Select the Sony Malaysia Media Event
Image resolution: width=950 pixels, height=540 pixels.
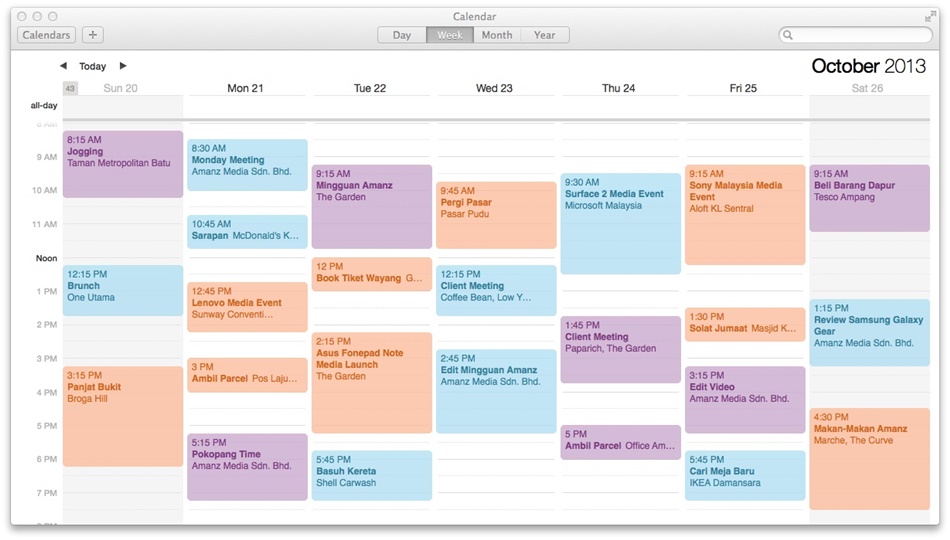745,215
